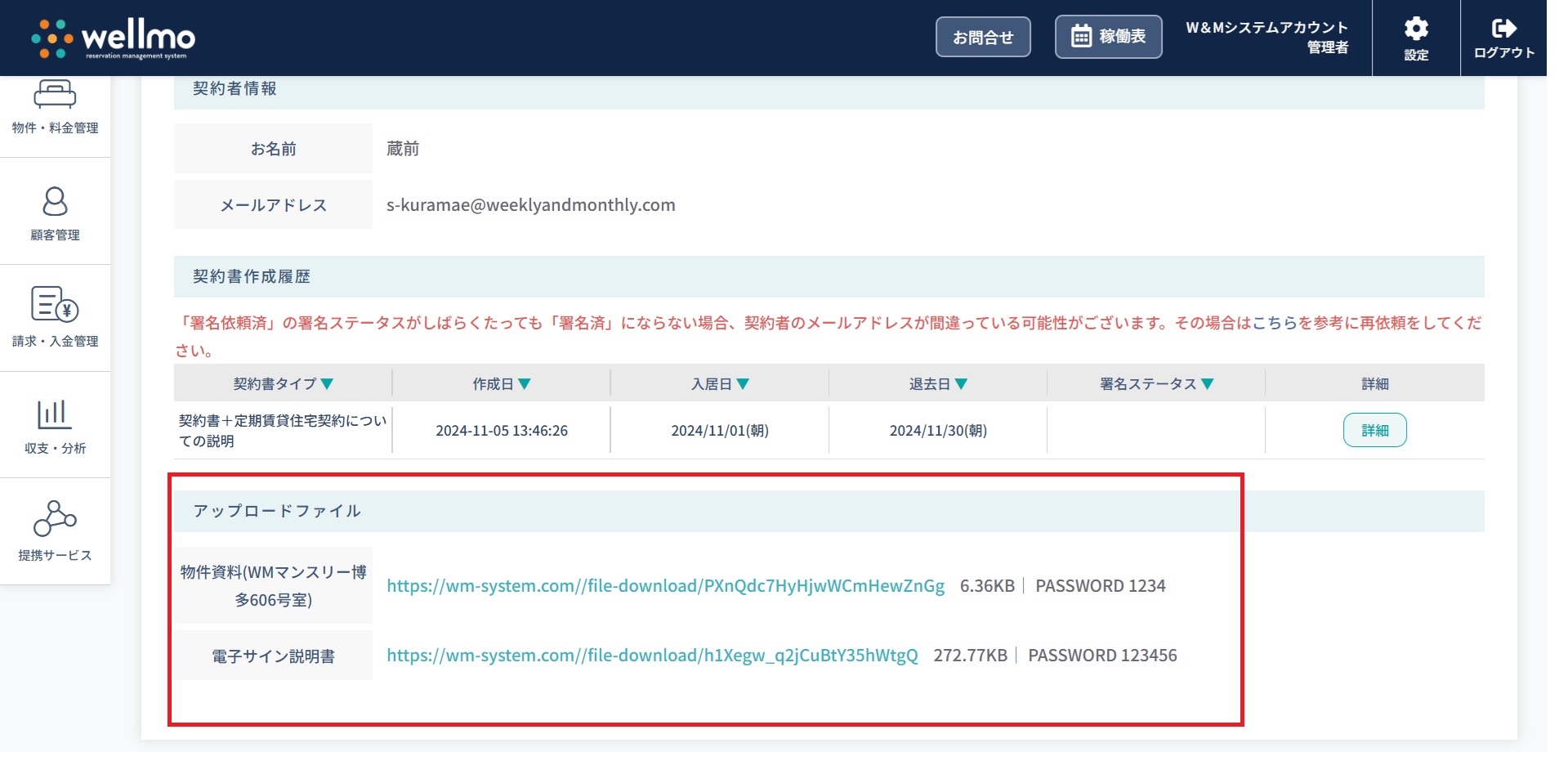Sort by 退去日 column arrow
The width and height of the screenshot is (1568, 761).
961,384
